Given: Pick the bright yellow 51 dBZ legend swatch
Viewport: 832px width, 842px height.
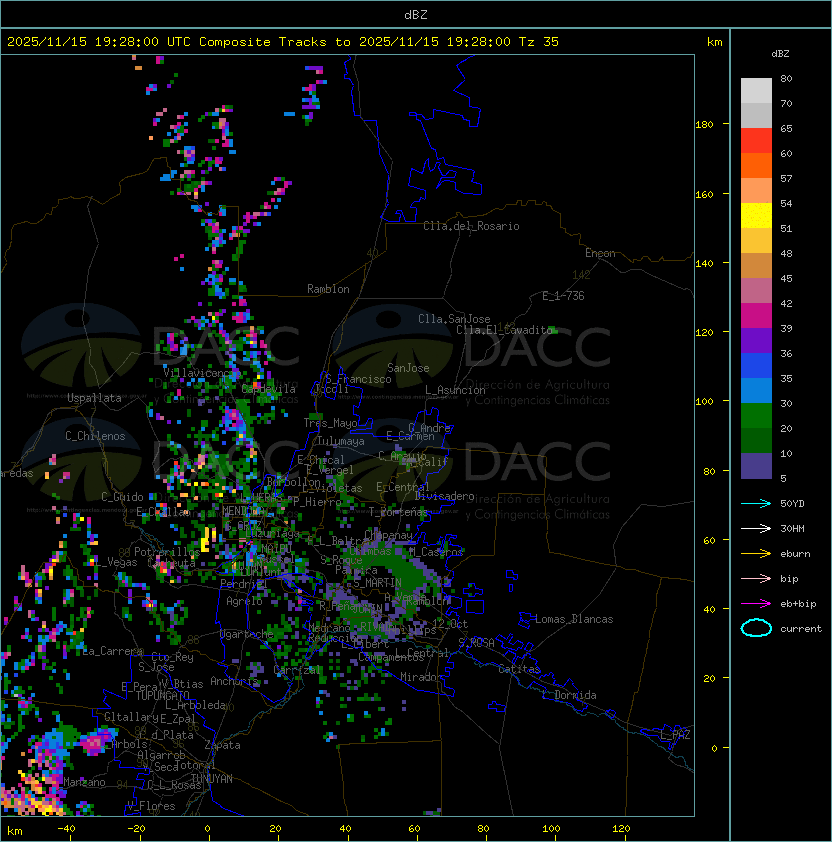Looking at the screenshot, I should click(756, 216).
